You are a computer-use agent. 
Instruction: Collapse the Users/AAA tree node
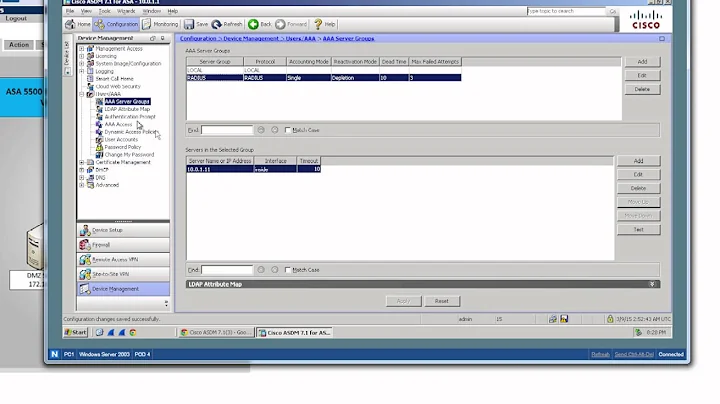point(81,94)
